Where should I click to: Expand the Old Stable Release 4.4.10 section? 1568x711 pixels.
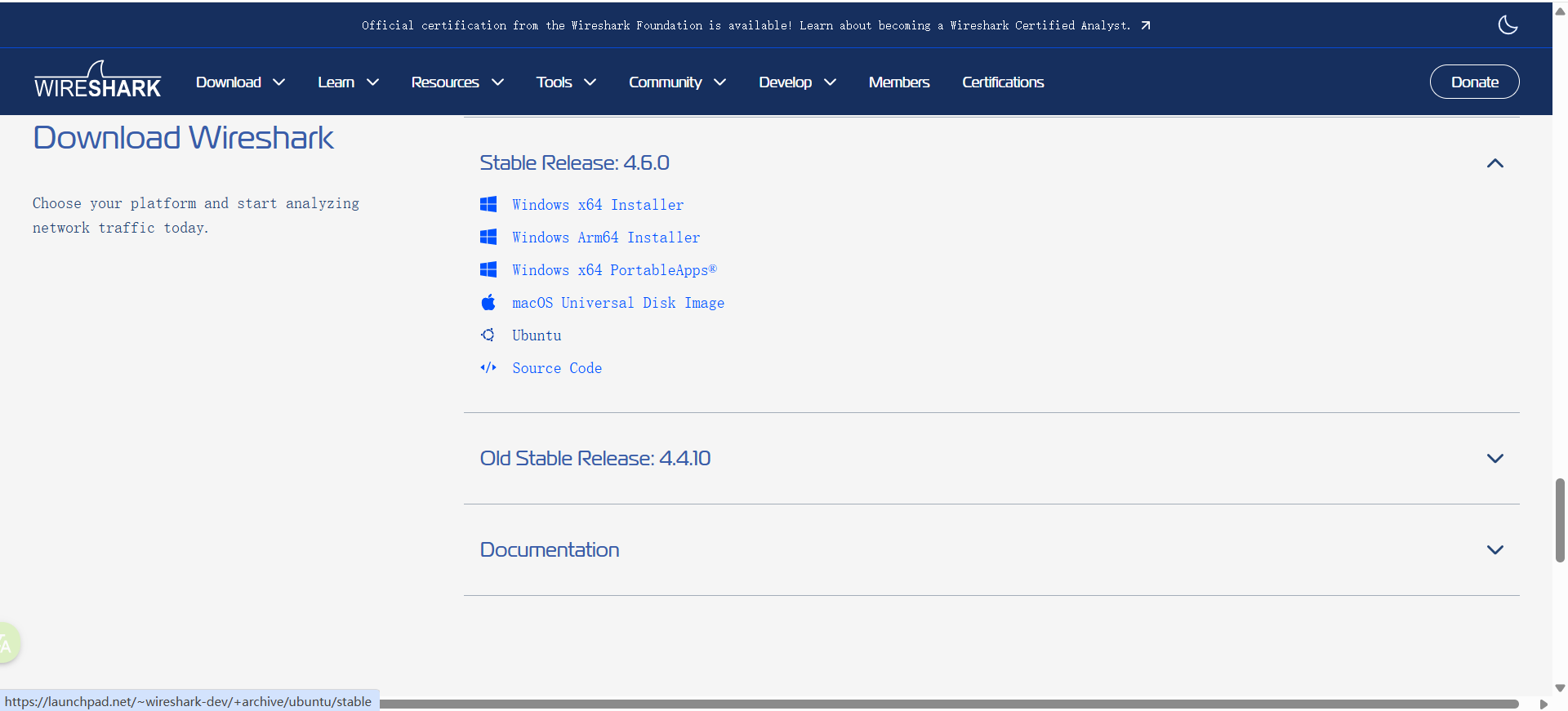click(x=1494, y=459)
